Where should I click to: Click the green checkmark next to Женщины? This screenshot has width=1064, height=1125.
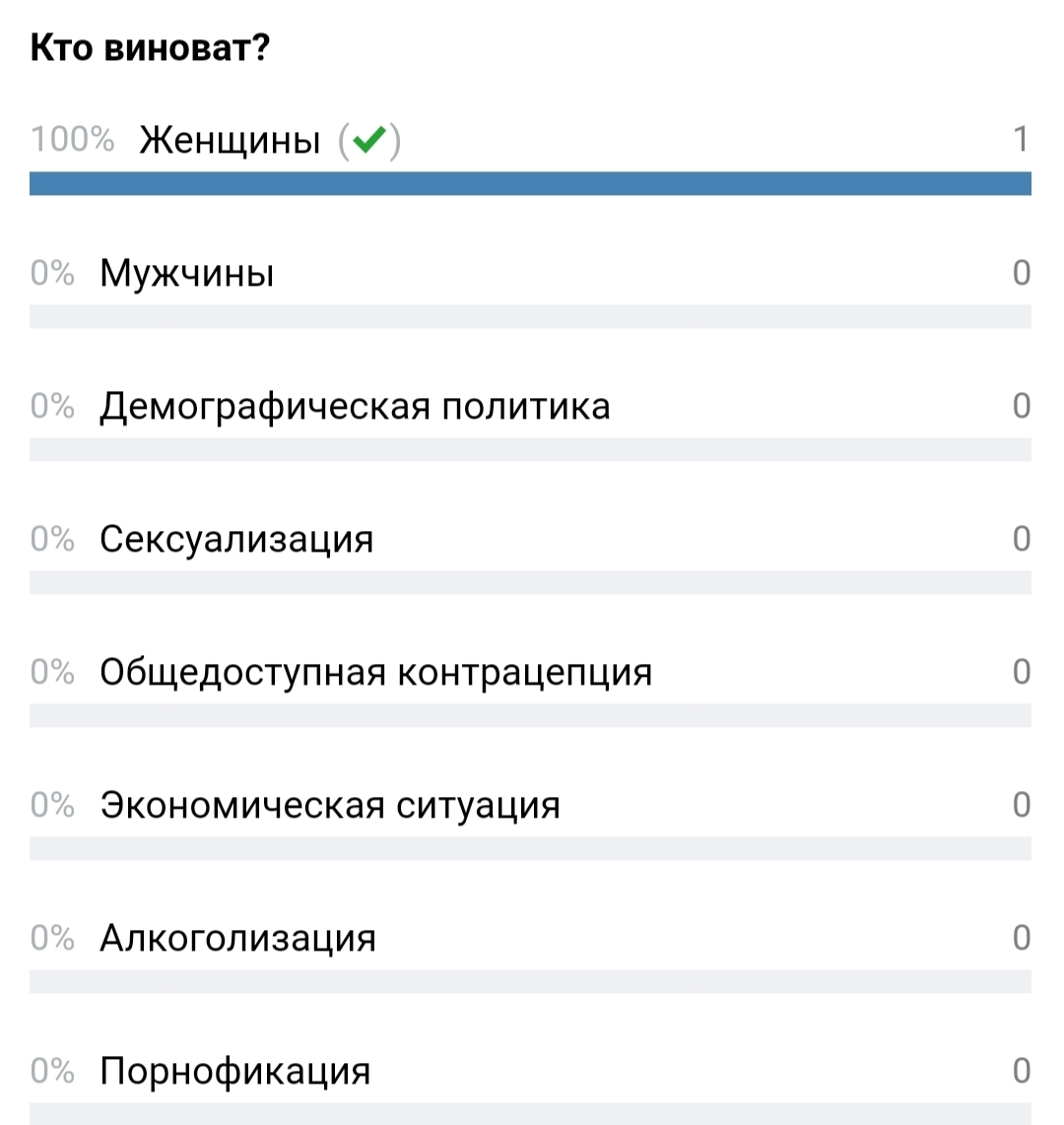(x=368, y=141)
